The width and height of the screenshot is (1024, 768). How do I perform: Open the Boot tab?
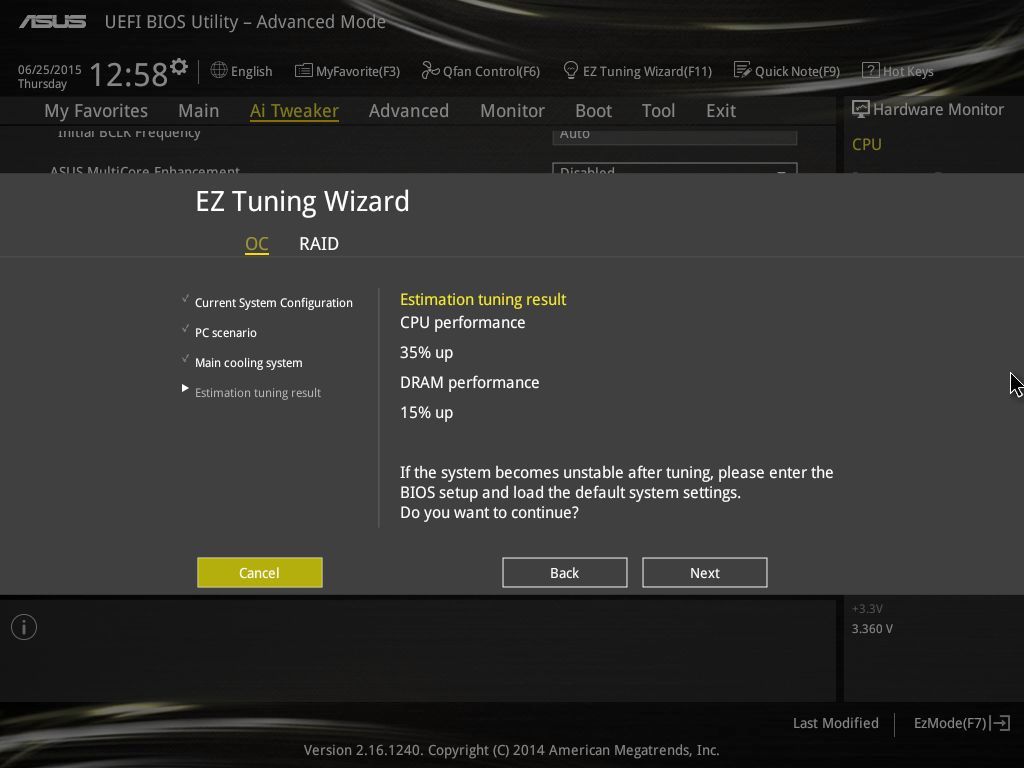click(x=594, y=111)
